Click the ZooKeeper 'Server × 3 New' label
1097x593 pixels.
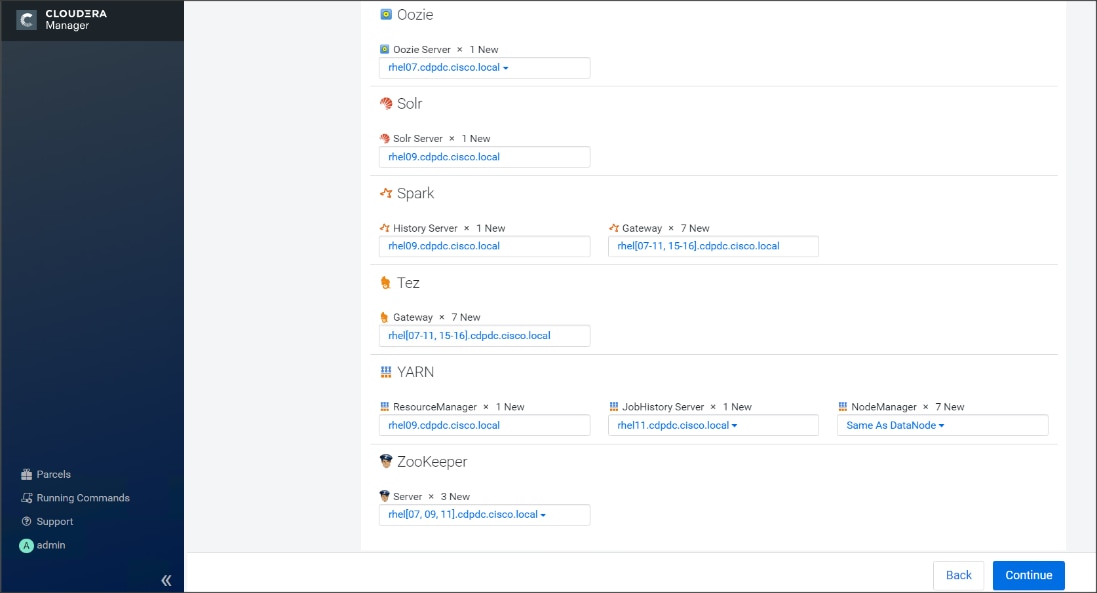pyautogui.click(x=431, y=496)
